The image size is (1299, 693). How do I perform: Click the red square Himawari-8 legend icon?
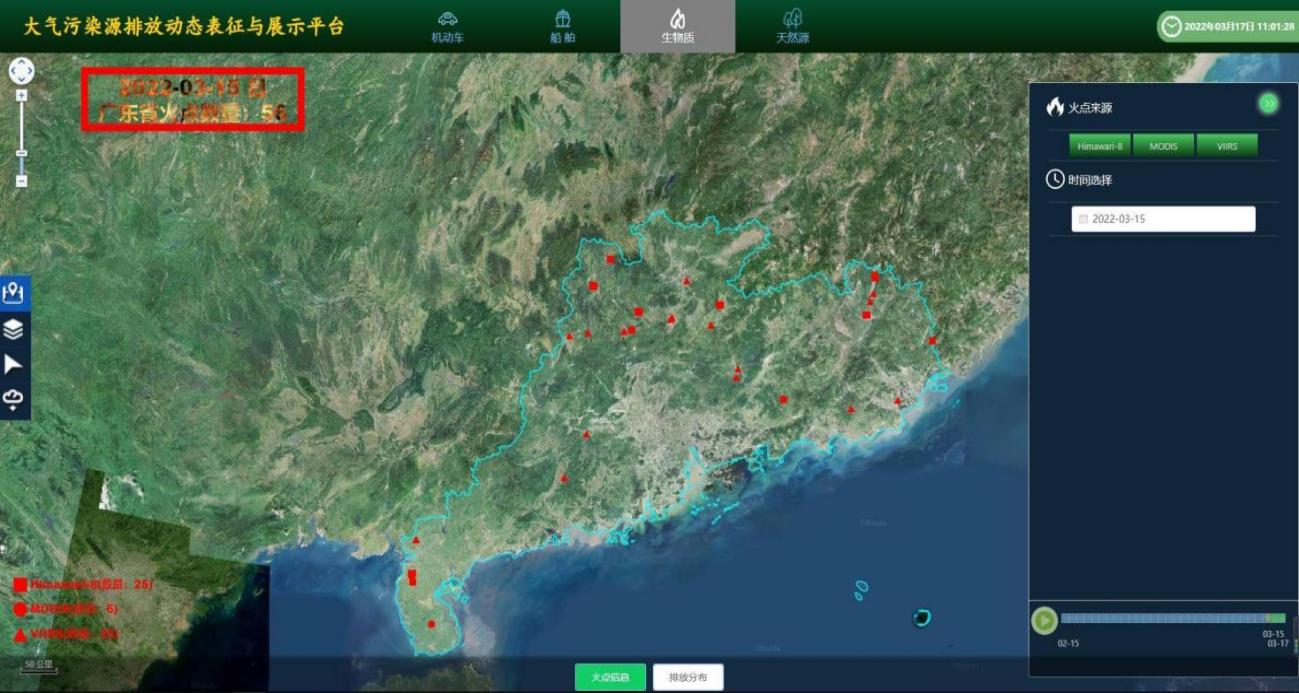pyautogui.click(x=20, y=585)
